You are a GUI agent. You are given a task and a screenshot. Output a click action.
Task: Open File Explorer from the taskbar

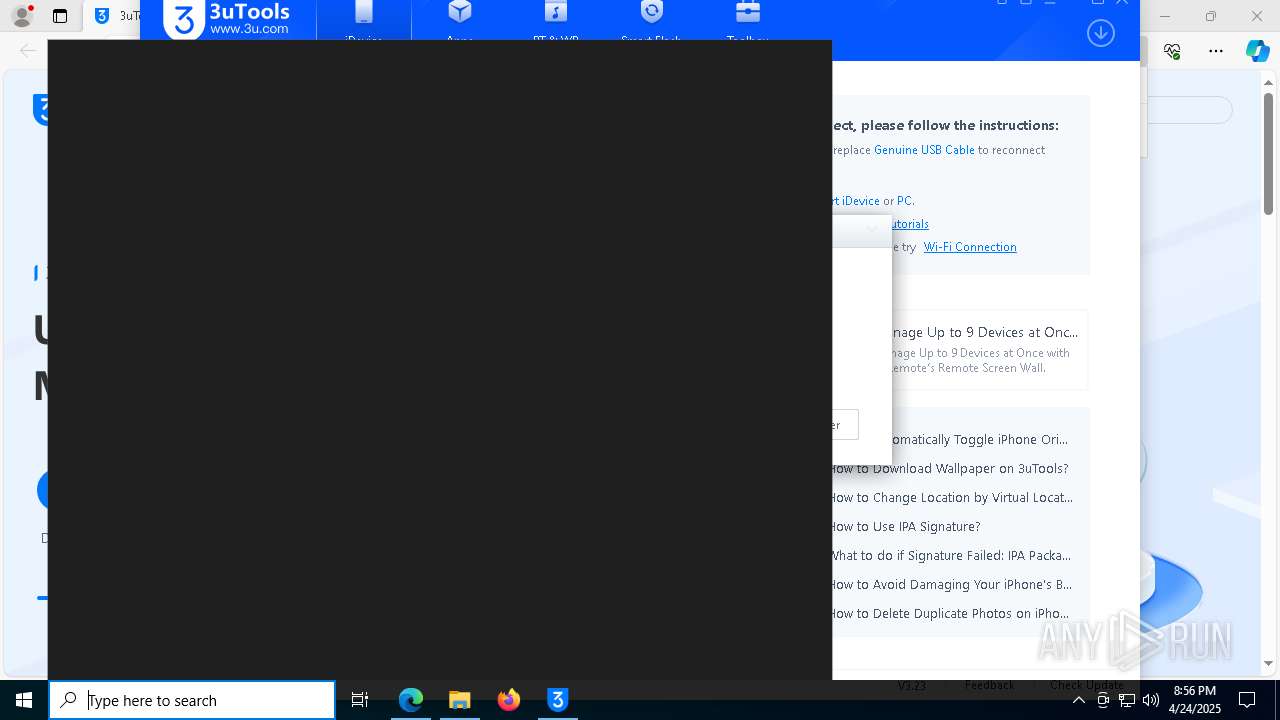[x=460, y=700]
